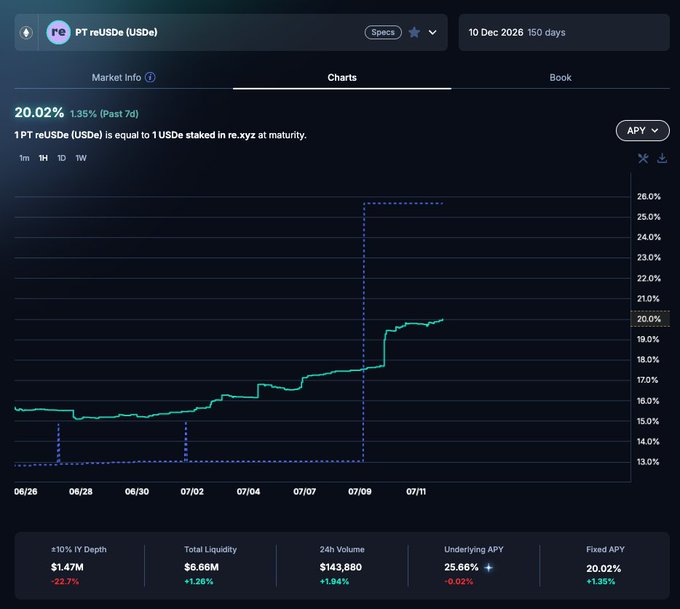Expand the market selector chevron
The height and width of the screenshot is (609, 680).
[432, 33]
